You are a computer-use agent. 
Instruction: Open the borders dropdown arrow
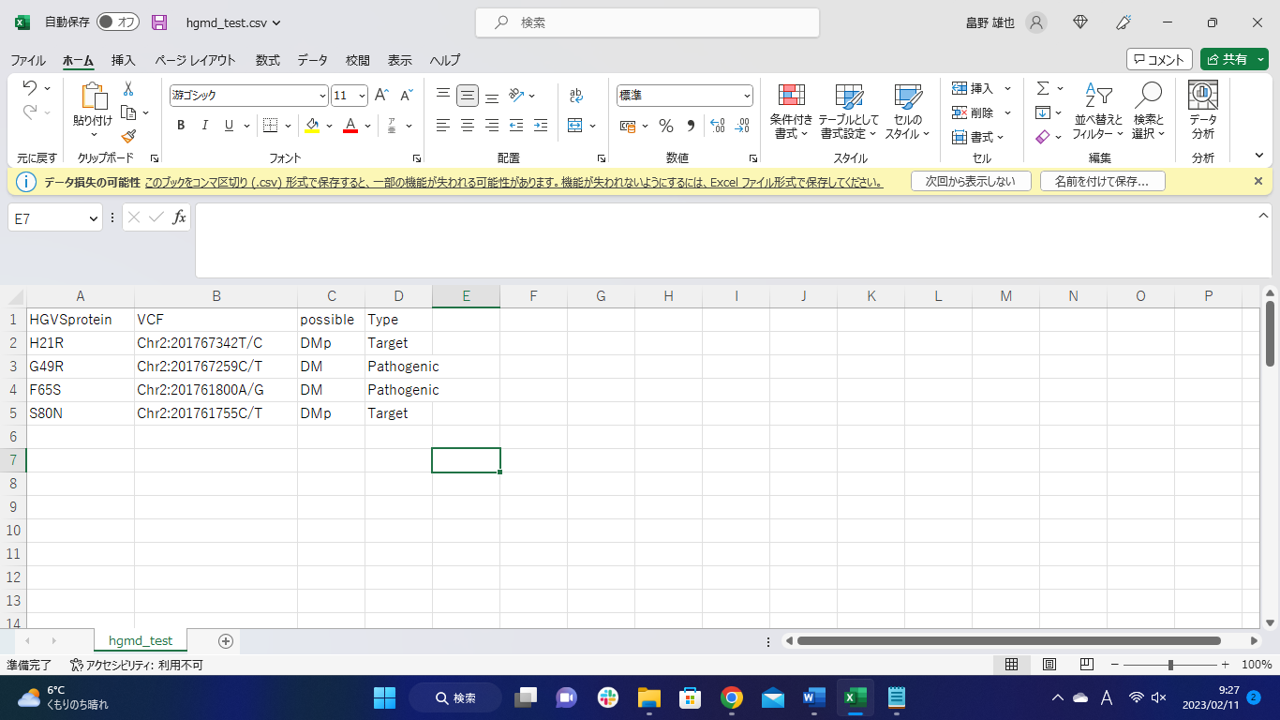coord(288,126)
